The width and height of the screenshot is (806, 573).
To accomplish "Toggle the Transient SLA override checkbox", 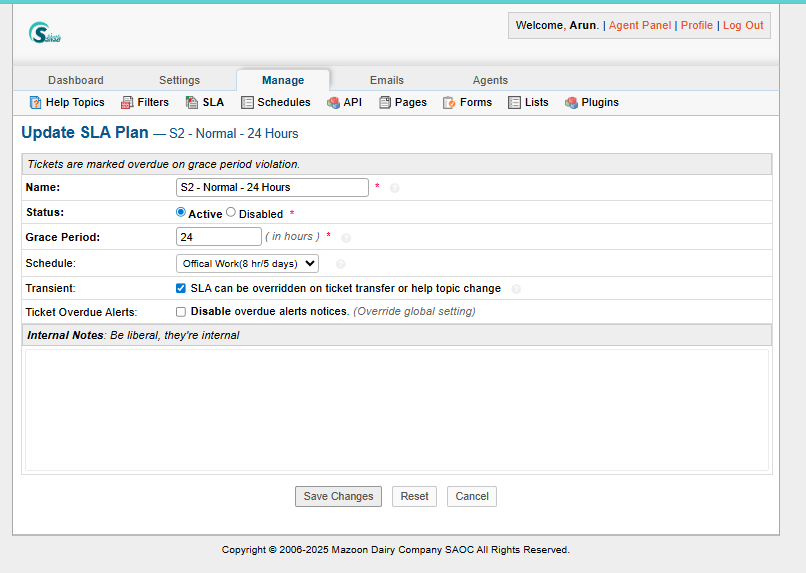I will tap(181, 288).
